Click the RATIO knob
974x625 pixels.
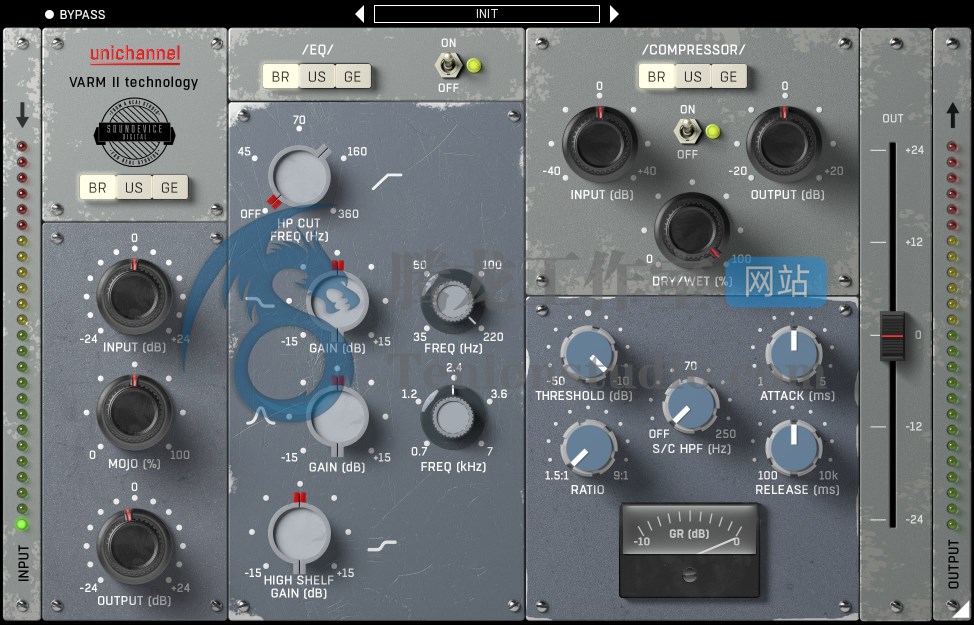pos(590,449)
